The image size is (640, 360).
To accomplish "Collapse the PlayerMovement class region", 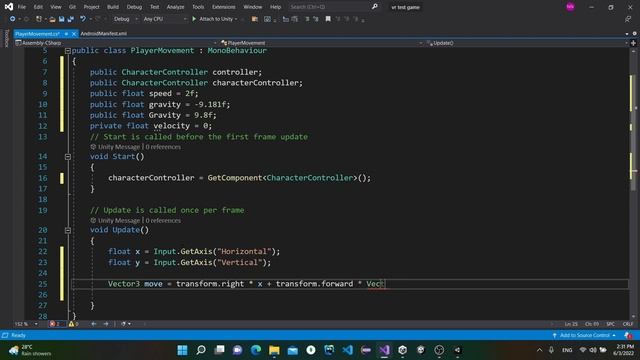I will [x=68, y=51].
